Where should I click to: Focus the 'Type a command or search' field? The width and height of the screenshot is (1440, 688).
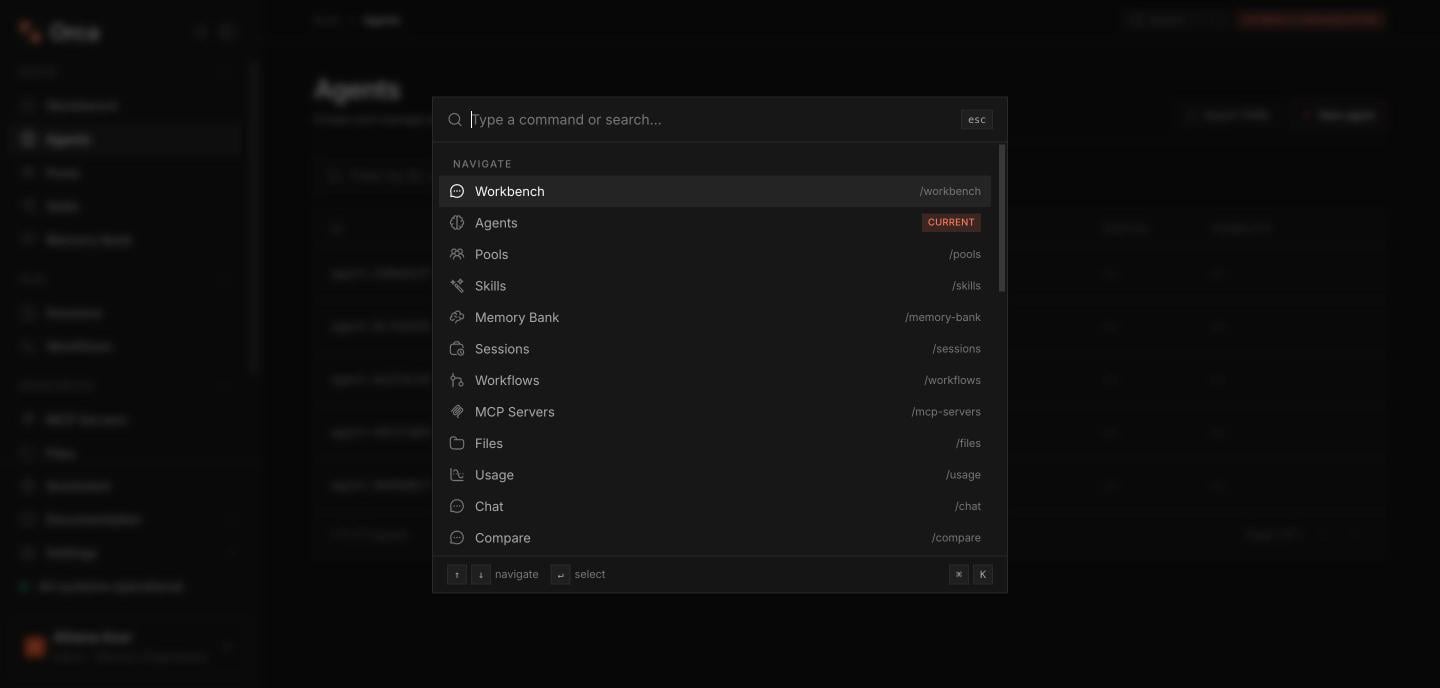[x=710, y=120]
